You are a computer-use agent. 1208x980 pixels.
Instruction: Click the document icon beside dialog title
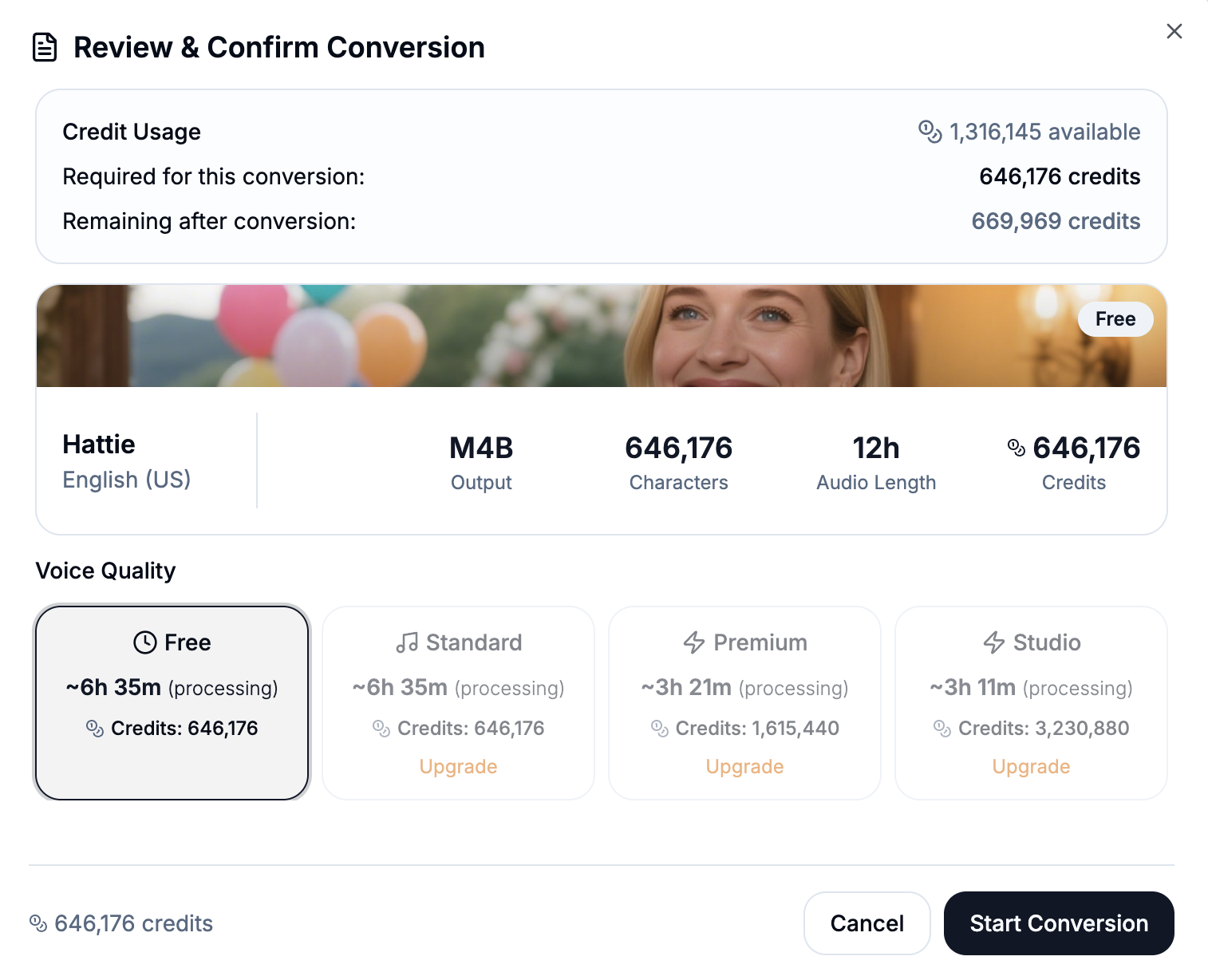click(x=45, y=48)
